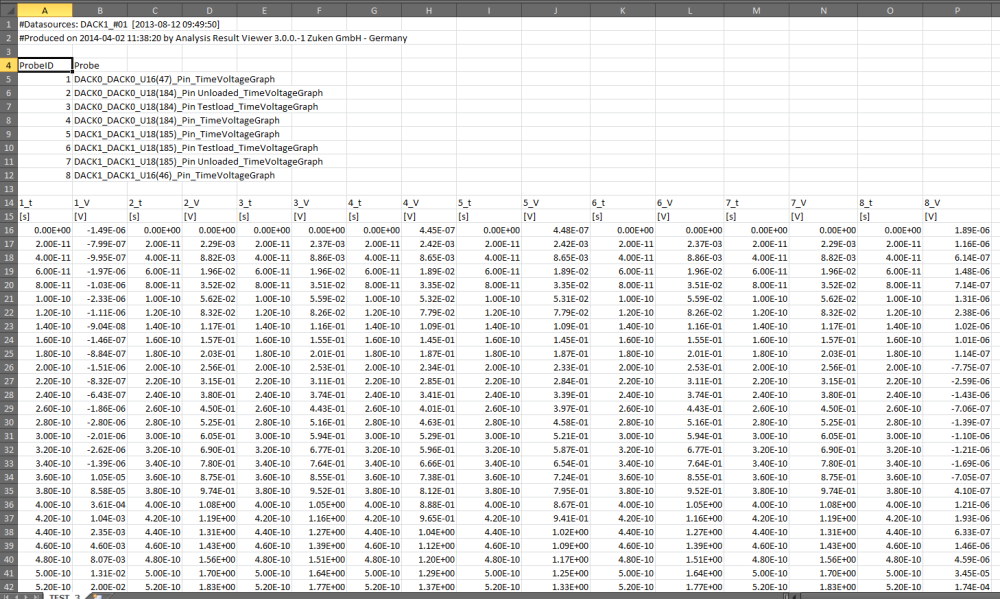Select the '2_t' column label cell
This screenshot has height=599, width=1000.
154,203
